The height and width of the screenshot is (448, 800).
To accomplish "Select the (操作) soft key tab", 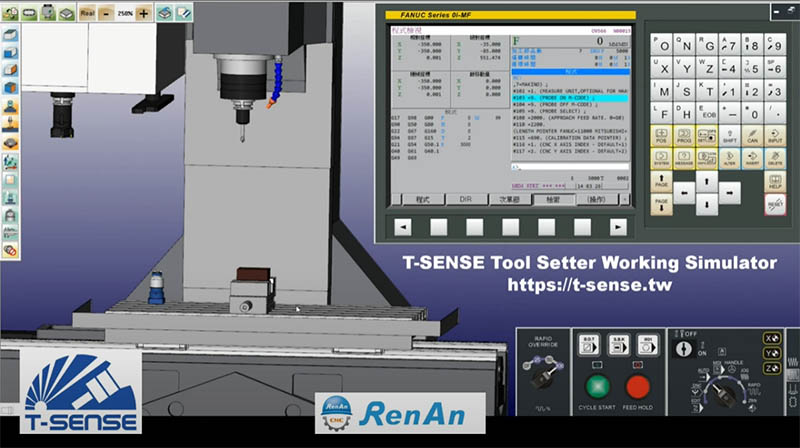I will (596, 200).
